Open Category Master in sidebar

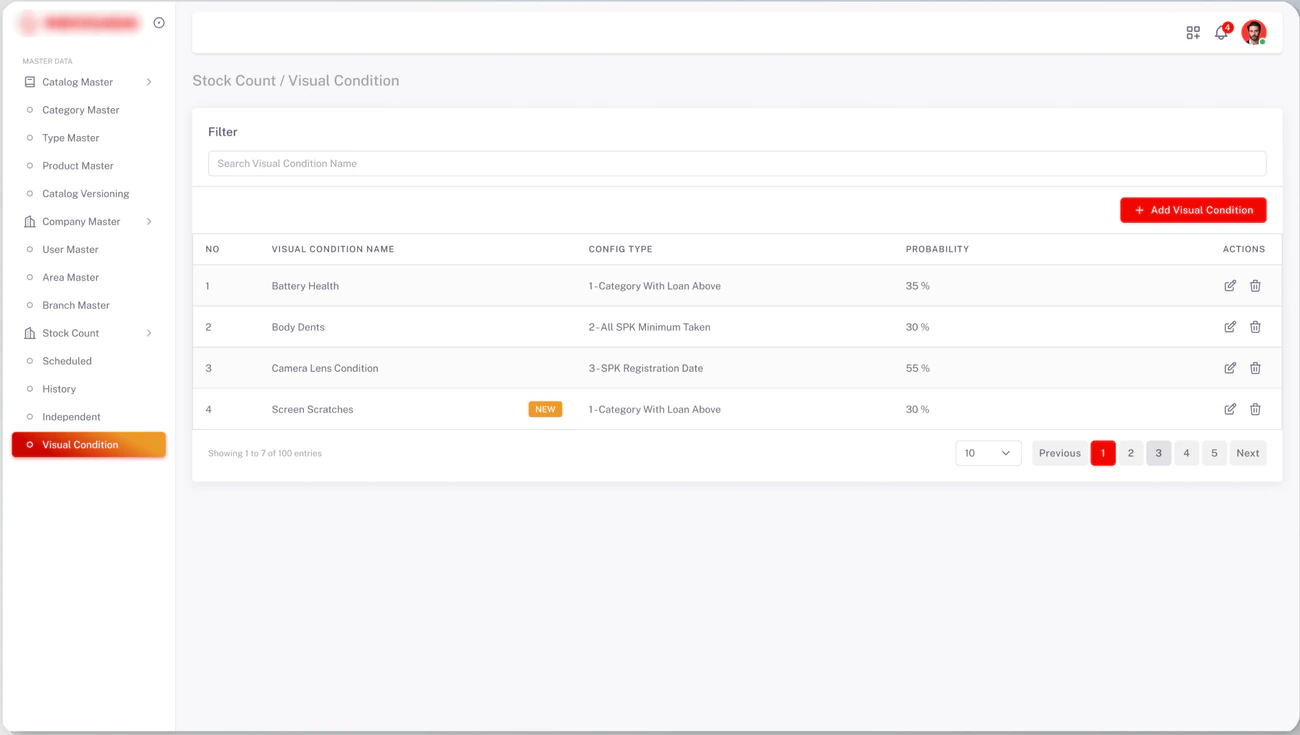point(81,110)
